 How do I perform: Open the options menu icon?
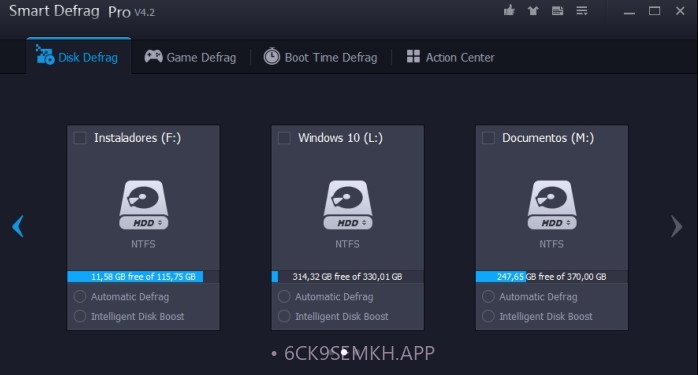coord(582,11)
